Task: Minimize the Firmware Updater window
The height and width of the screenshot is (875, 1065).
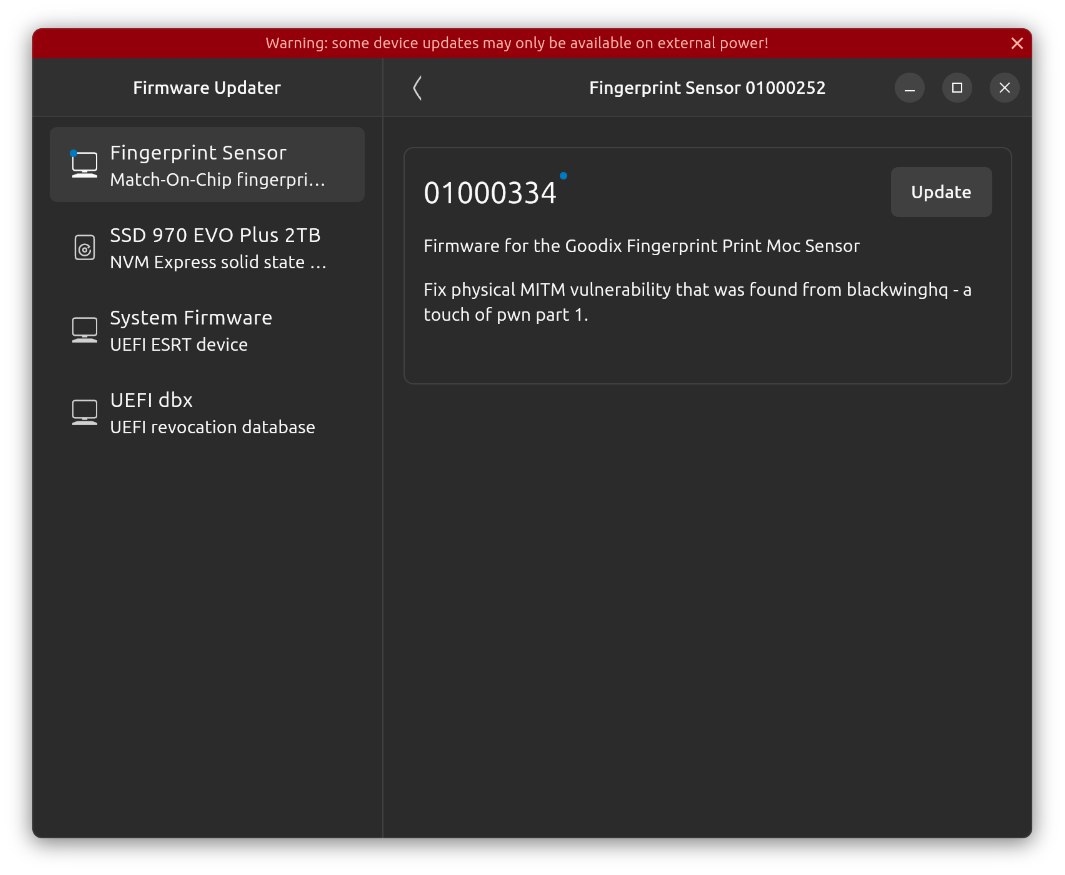Action: [x=909, y=88]
